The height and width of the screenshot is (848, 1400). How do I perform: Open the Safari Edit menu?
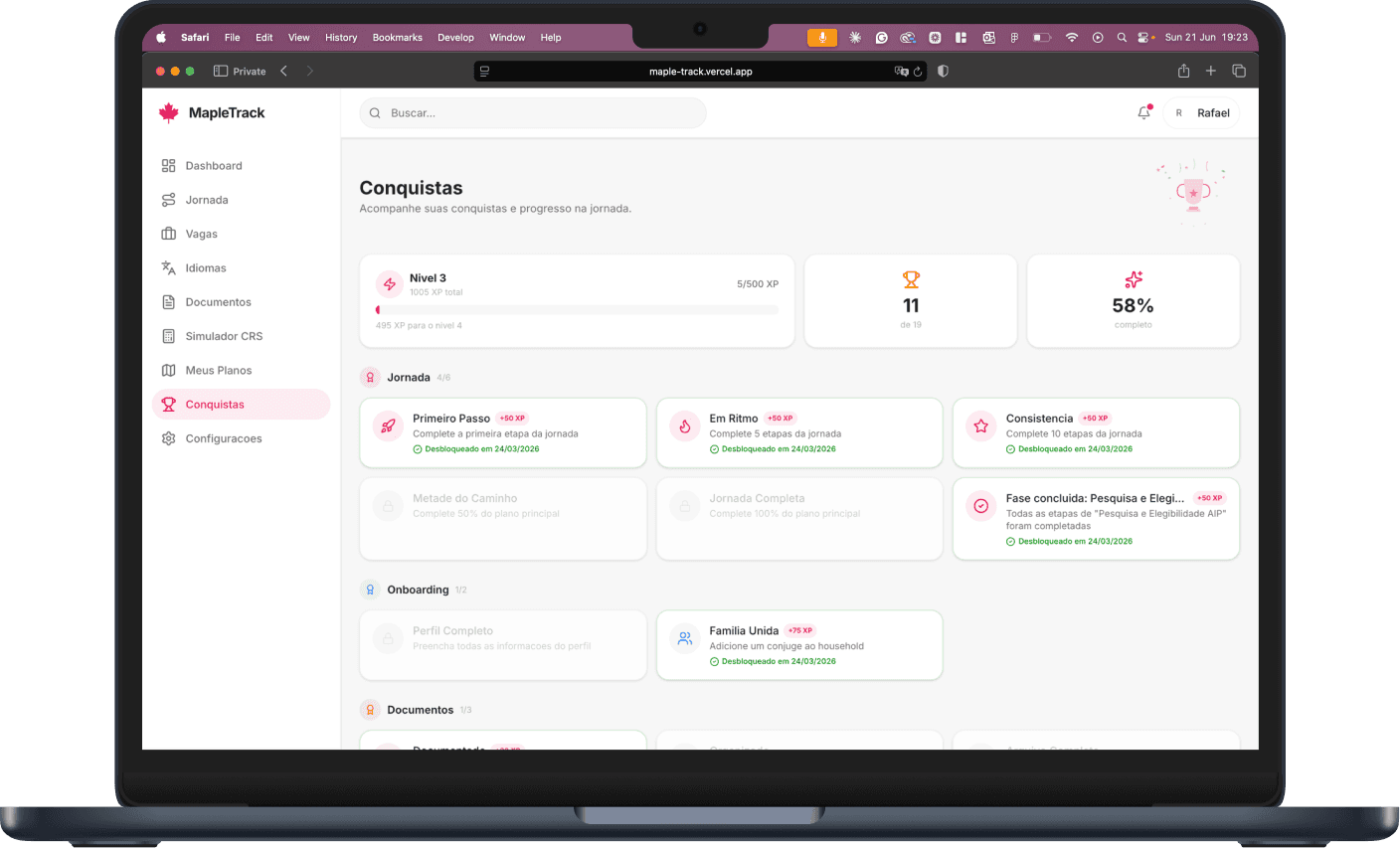[x=263, y=38]
